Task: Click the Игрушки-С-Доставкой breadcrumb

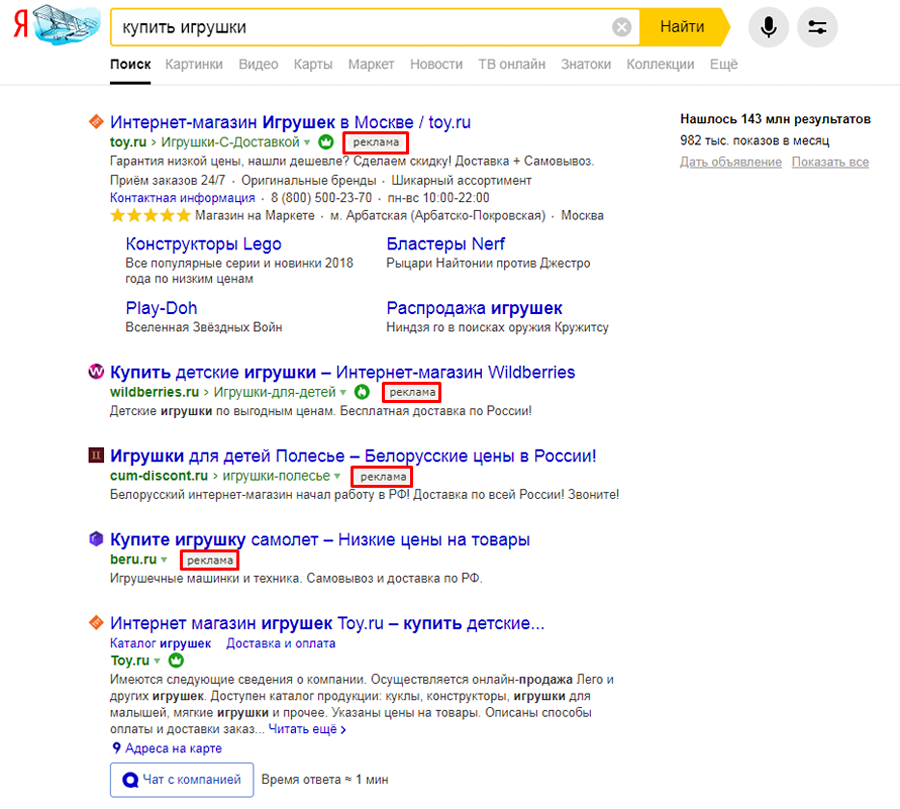Action: click(230, 142)
